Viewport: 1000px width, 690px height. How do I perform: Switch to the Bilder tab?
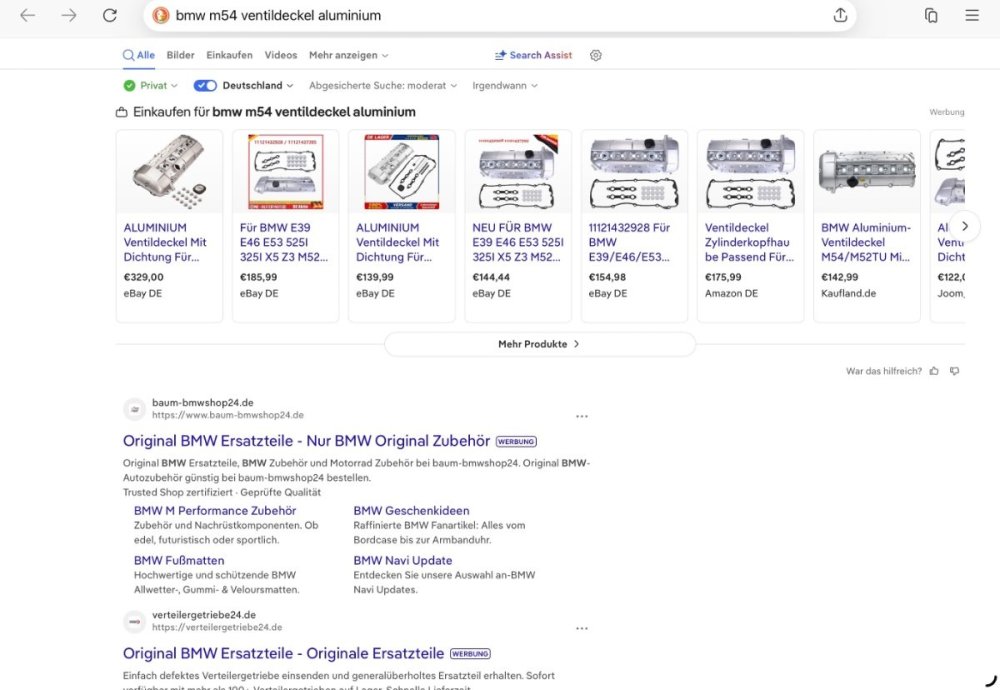click(180, 55)
